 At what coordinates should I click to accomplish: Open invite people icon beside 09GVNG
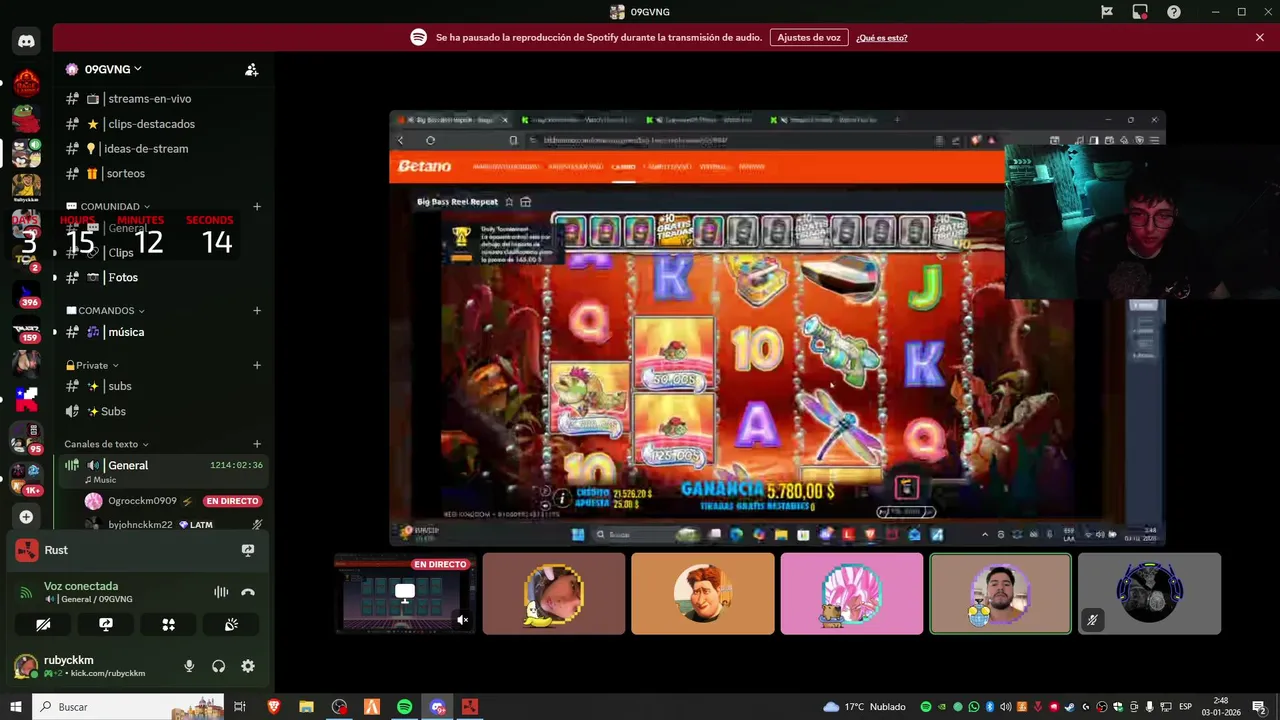coord(252,70)
